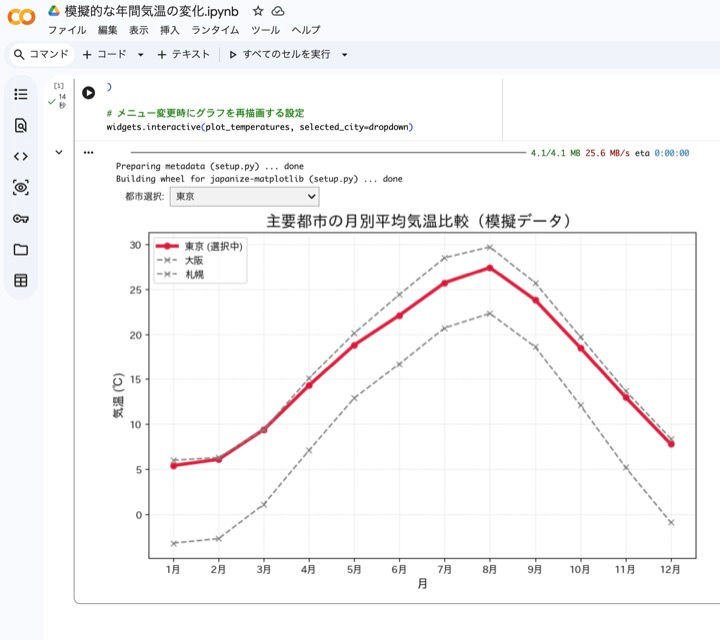Click the 気温 (℃) y-axis label

coord(118,396)
